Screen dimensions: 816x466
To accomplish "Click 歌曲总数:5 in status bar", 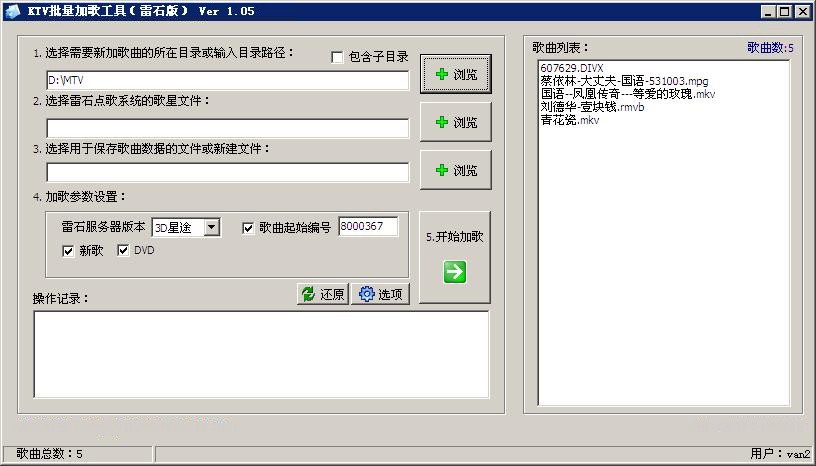I will click(x=49, y=454).
